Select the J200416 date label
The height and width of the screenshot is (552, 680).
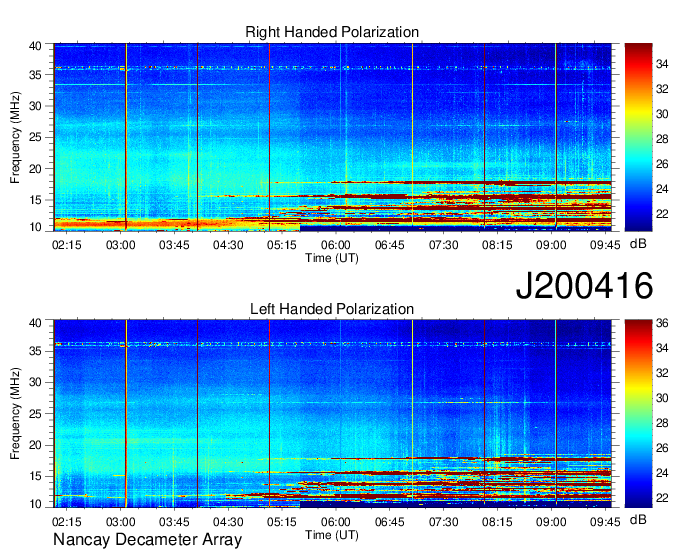tap(584, 285)
